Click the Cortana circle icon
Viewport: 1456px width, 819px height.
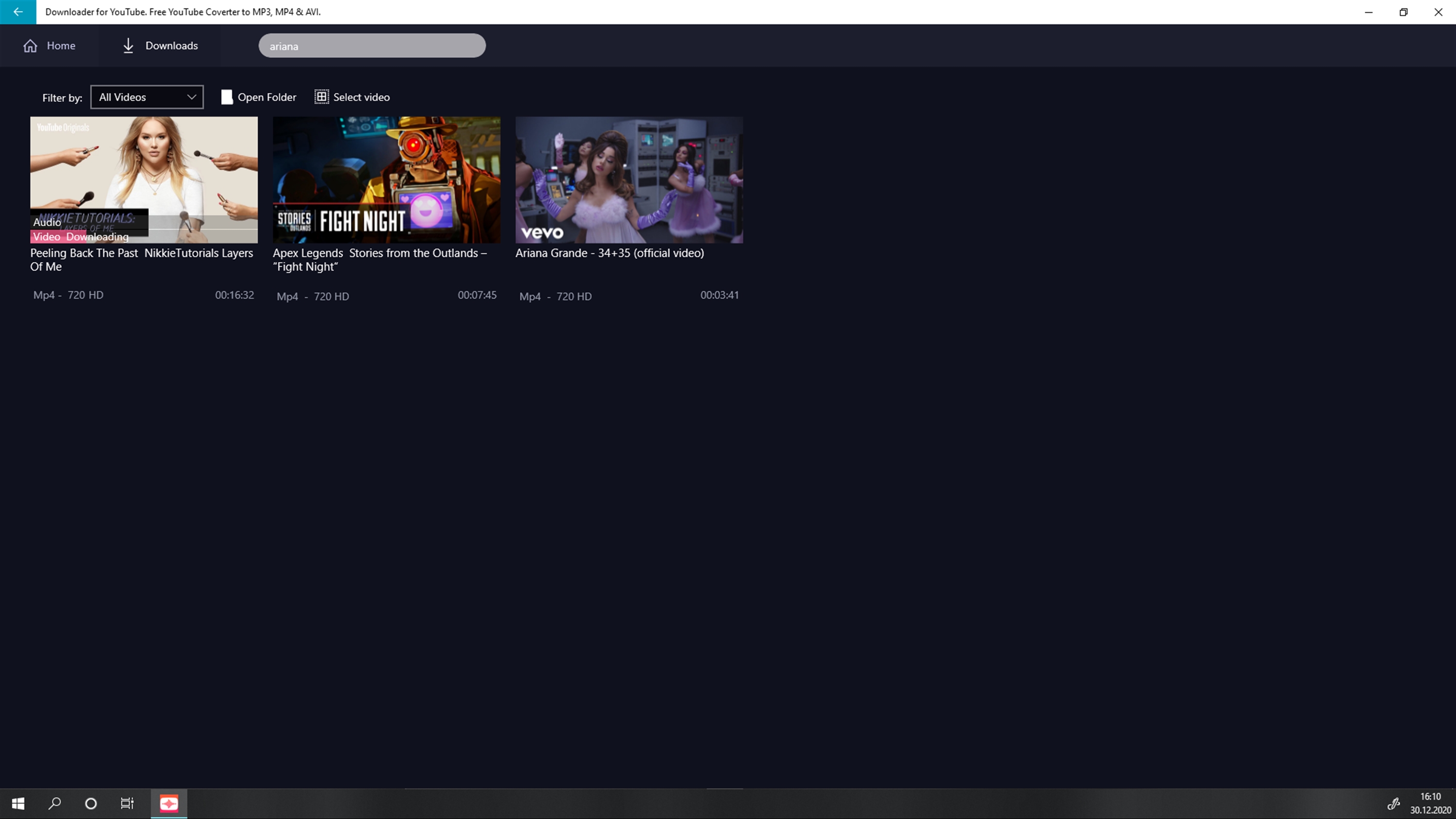coord(90,803)
